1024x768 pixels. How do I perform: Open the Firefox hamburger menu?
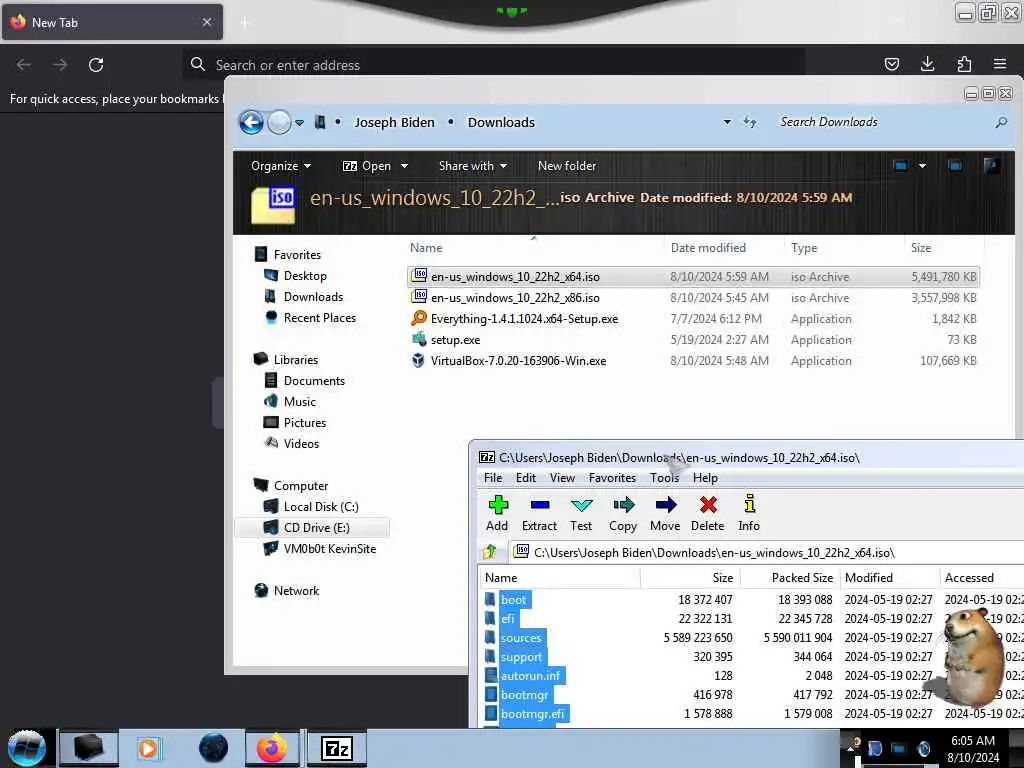[x=1000, y=64]
